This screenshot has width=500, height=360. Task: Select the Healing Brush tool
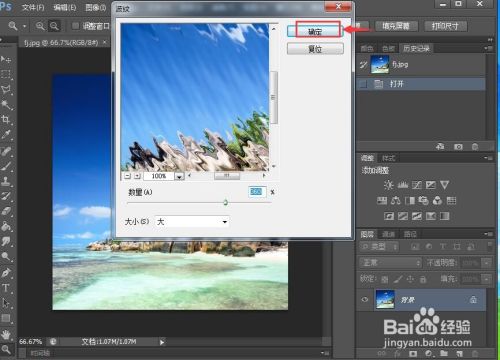pos(6,151)
